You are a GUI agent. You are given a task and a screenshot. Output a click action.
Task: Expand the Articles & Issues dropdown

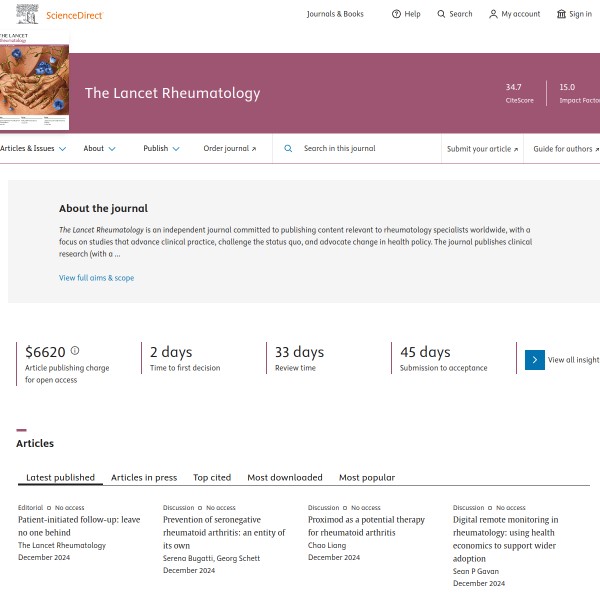tap(34, 149)
